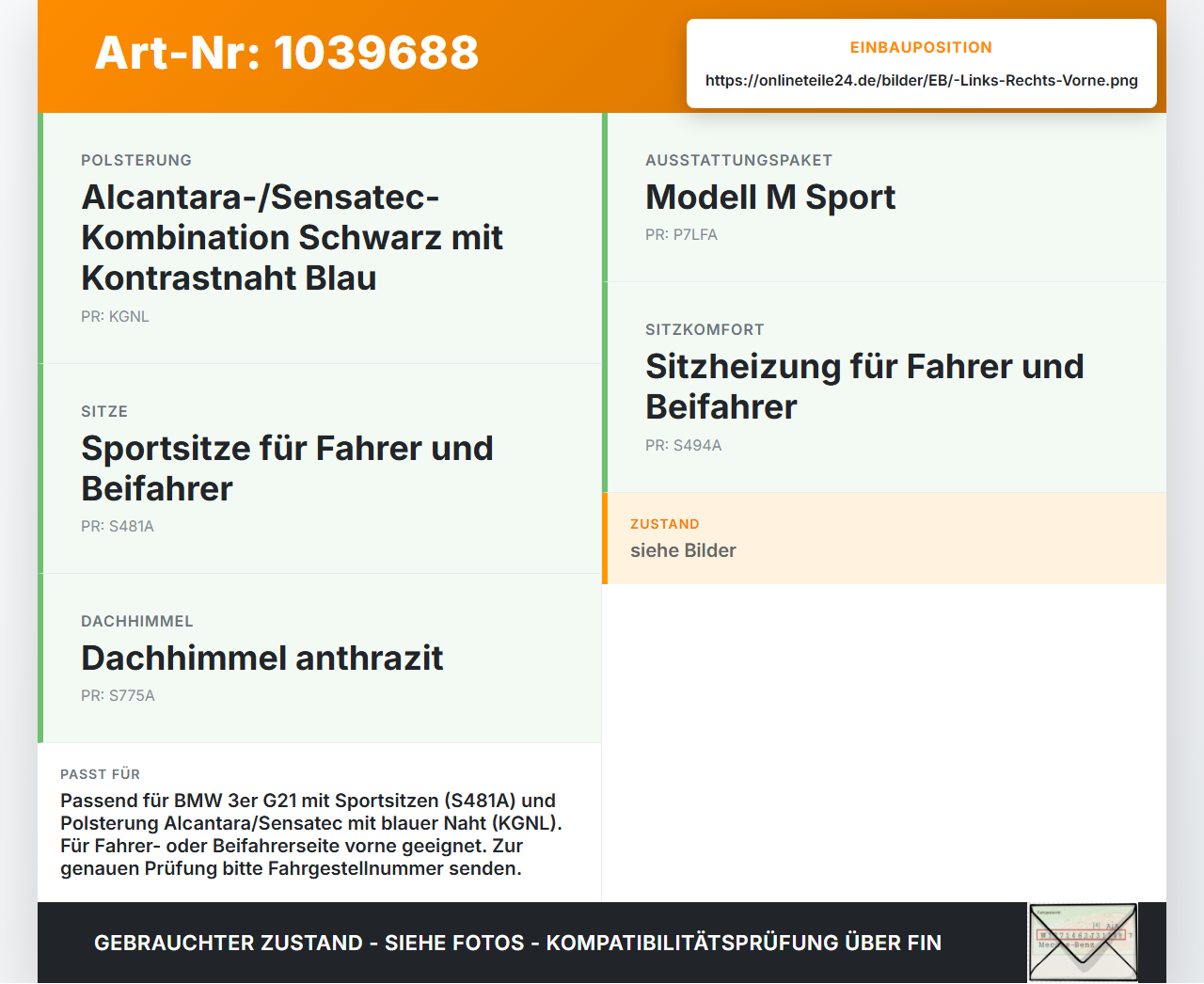The height and width of the screenshot is (984, 1204).
Task: Select PR code S494A
Action: pos(683,446)
